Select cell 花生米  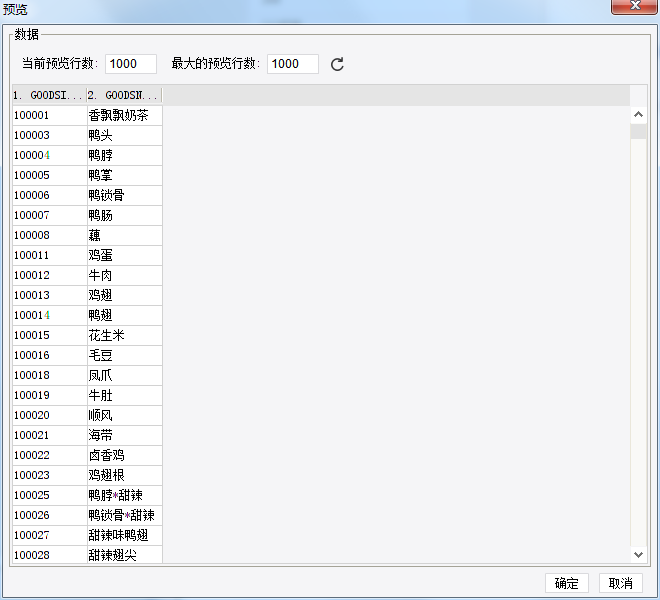pyautogui.click(x=125, y=335)
